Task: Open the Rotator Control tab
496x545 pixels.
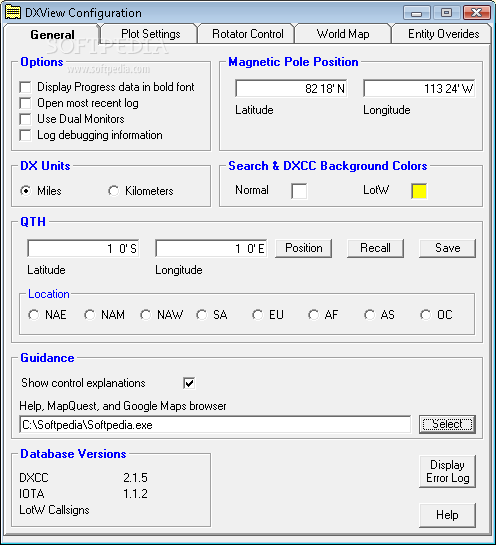Action: click(247, 34)
